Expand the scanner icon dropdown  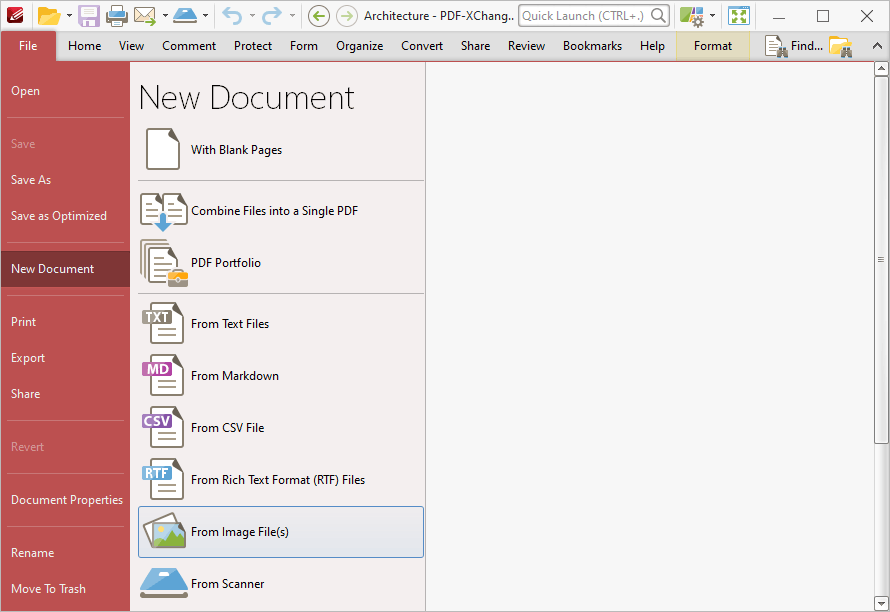tap(205, 16)
